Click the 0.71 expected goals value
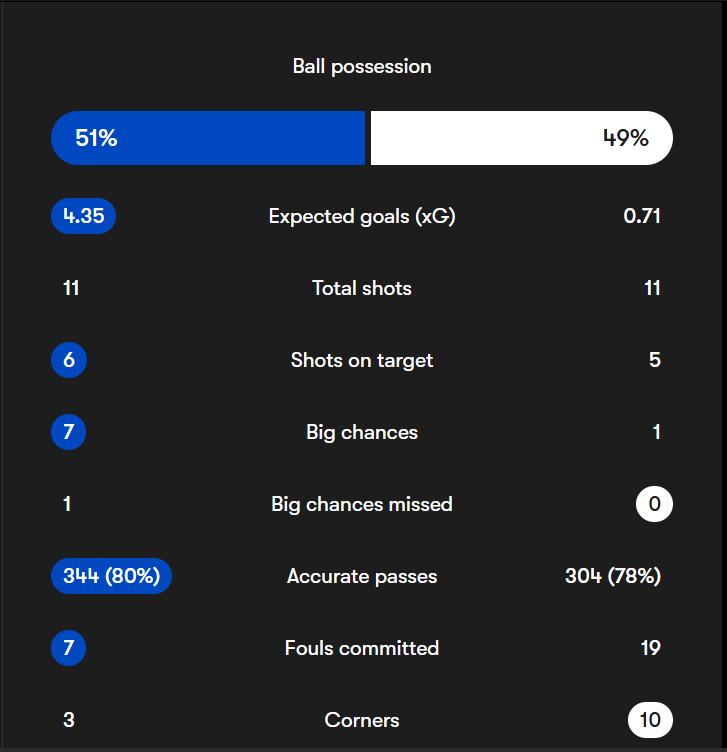This screenshot has height=752, width=727. [x=642, y=216]
